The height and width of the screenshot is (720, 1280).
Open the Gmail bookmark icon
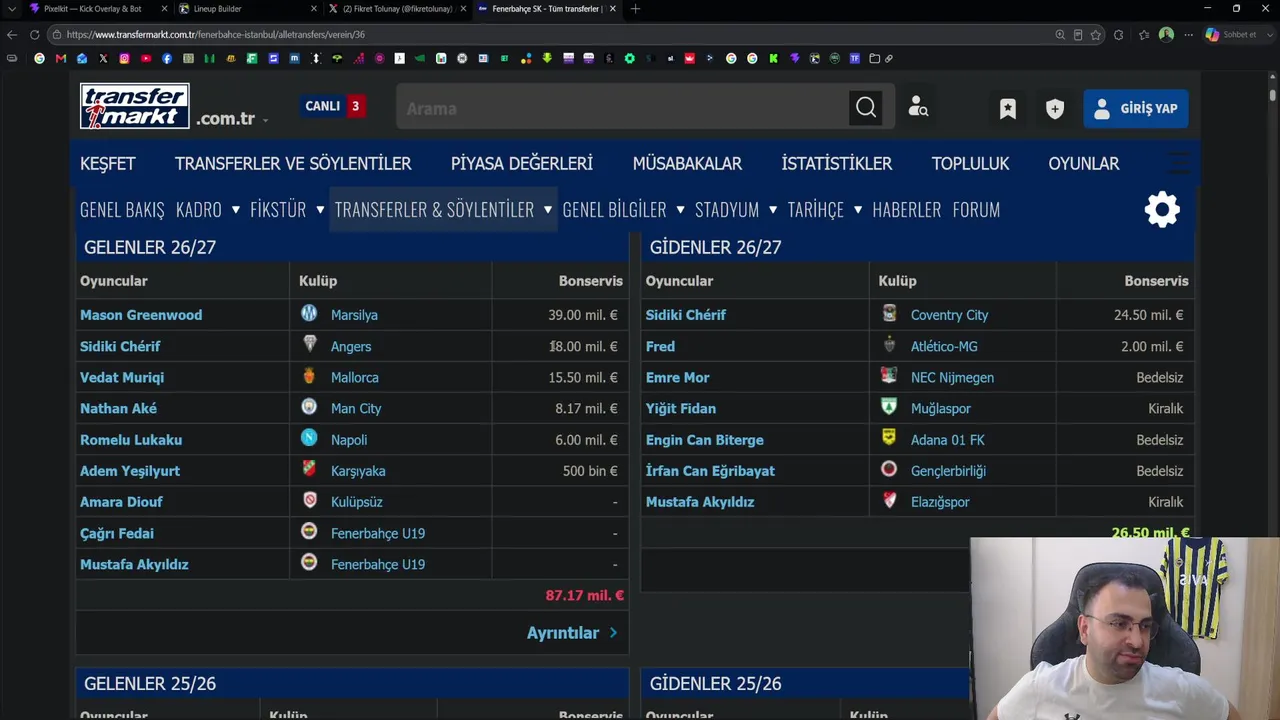pos(61,58)
